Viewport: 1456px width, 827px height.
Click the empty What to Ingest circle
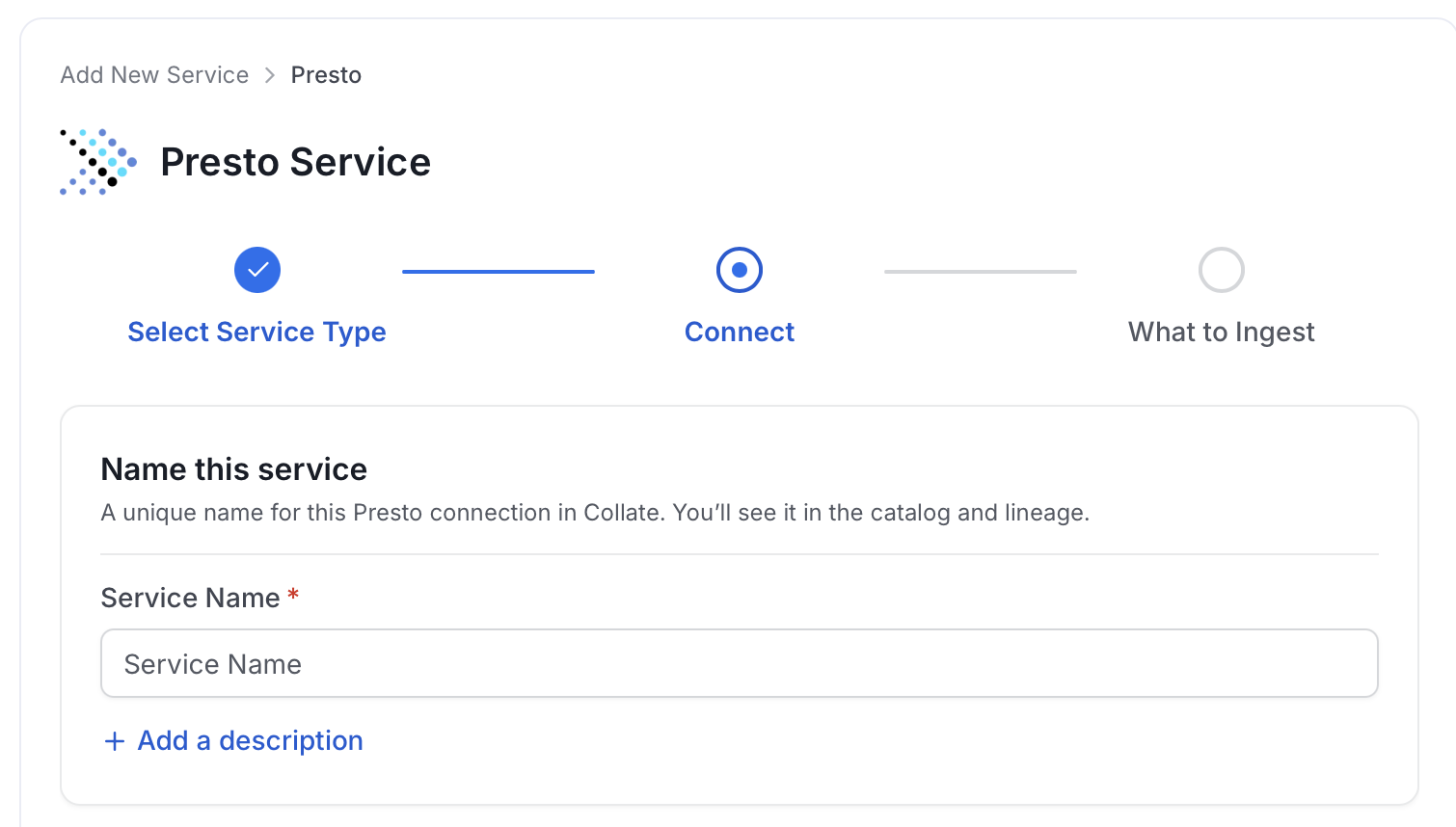click(x=1222, y=270)
